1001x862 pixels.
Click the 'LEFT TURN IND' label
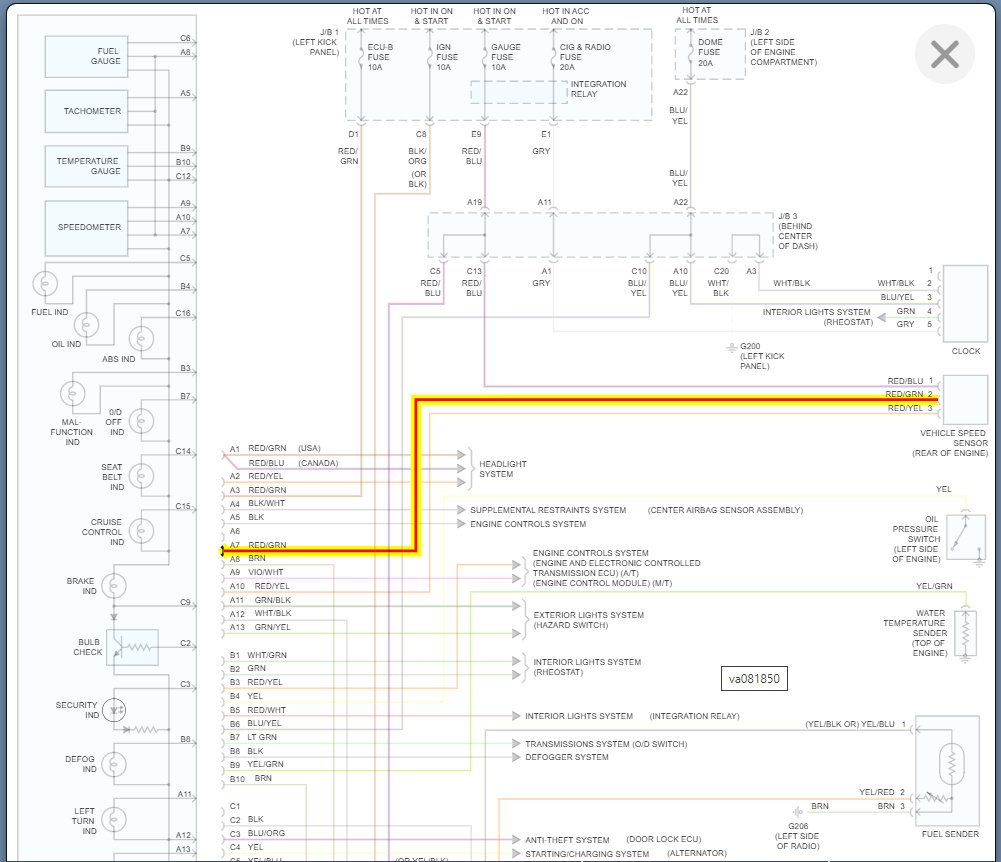84,821
